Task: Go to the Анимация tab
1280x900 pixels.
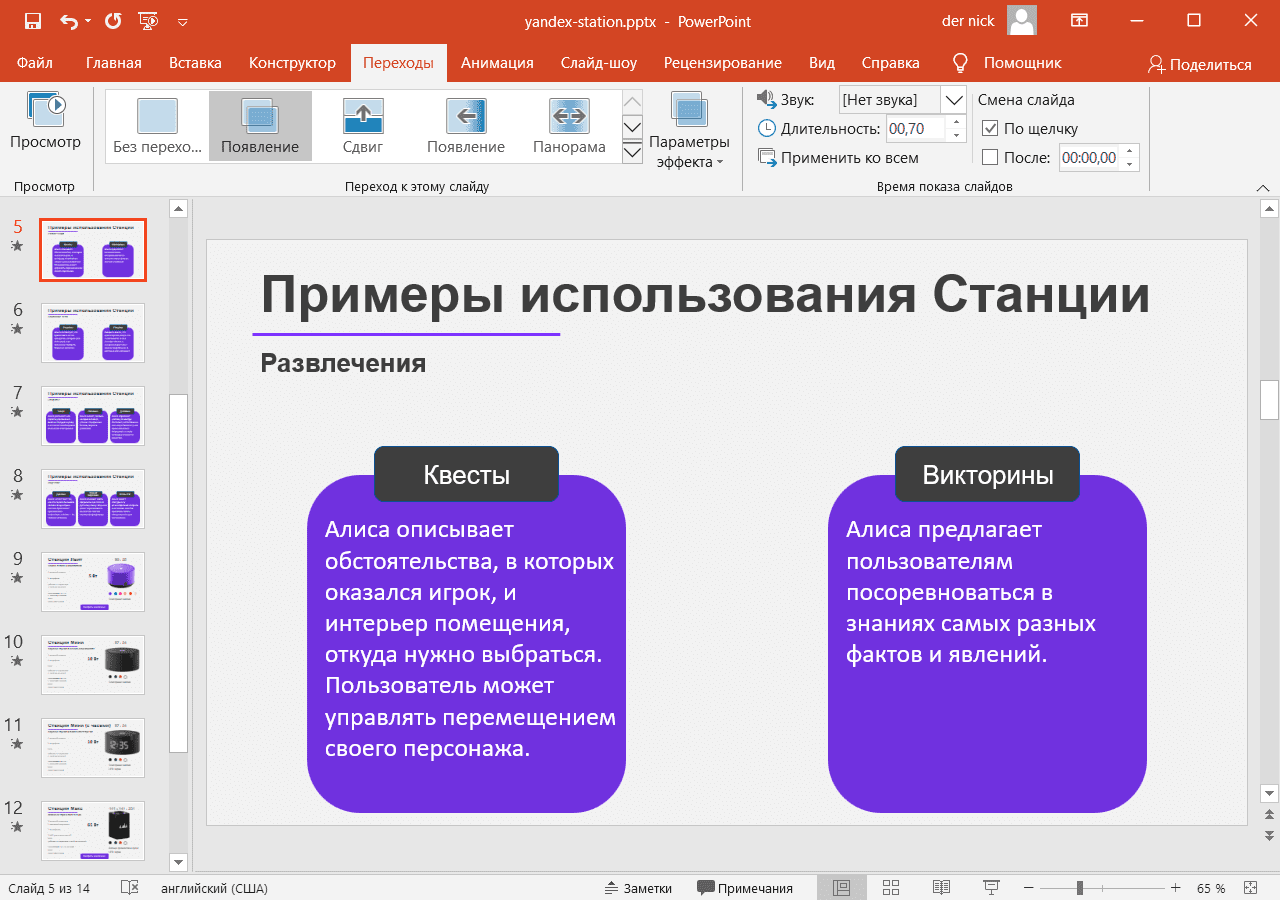Action: coord(497,63)
